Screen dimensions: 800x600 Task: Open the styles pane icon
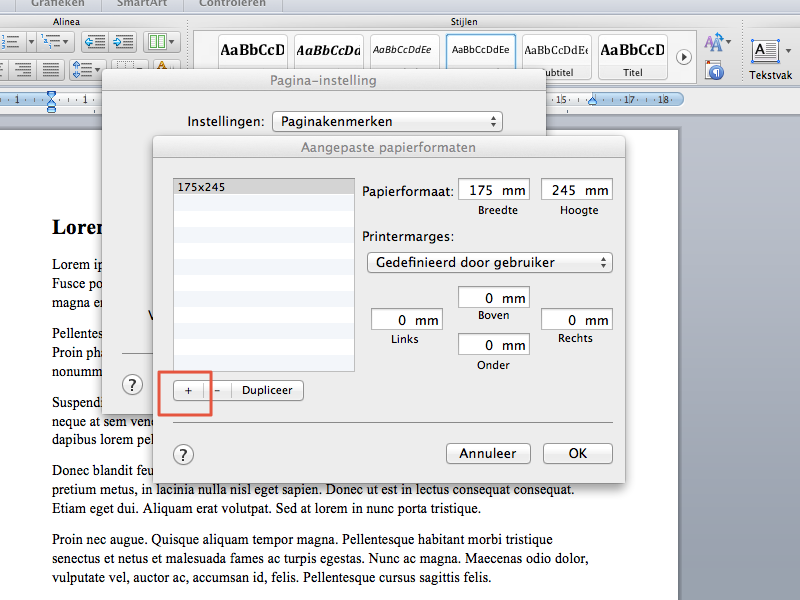(x=715, y=70)
